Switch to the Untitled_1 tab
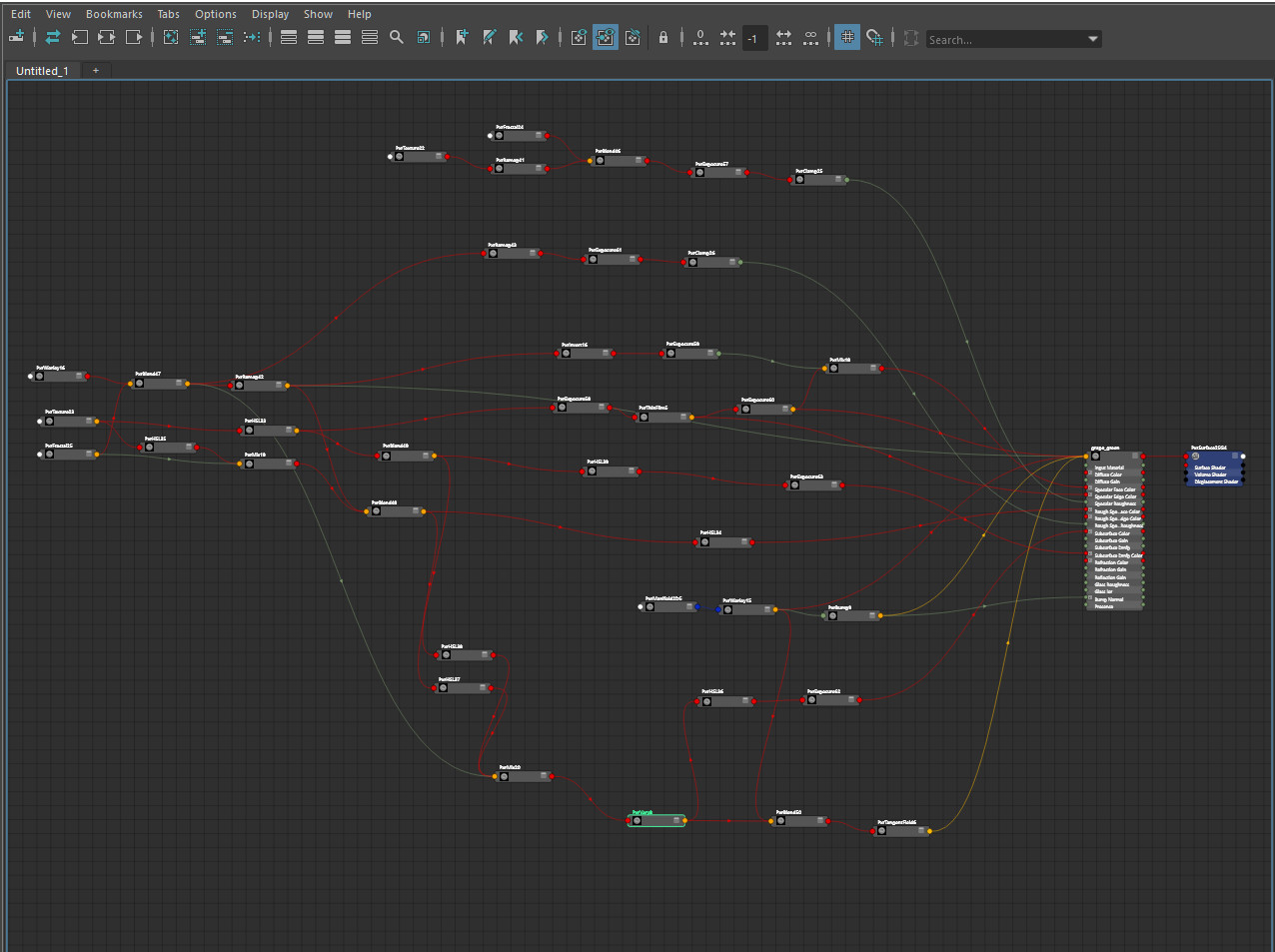Viewport: 1275px width, 952px height. [42, 71]
